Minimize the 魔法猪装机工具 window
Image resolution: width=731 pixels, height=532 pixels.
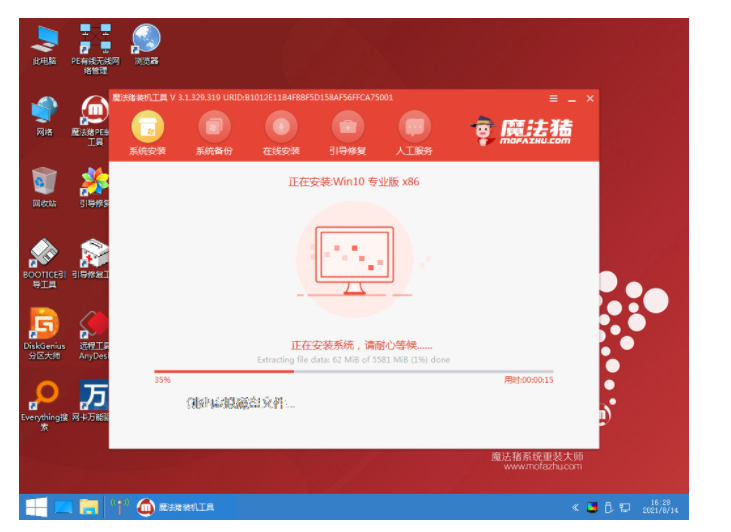tap(572, 99)
